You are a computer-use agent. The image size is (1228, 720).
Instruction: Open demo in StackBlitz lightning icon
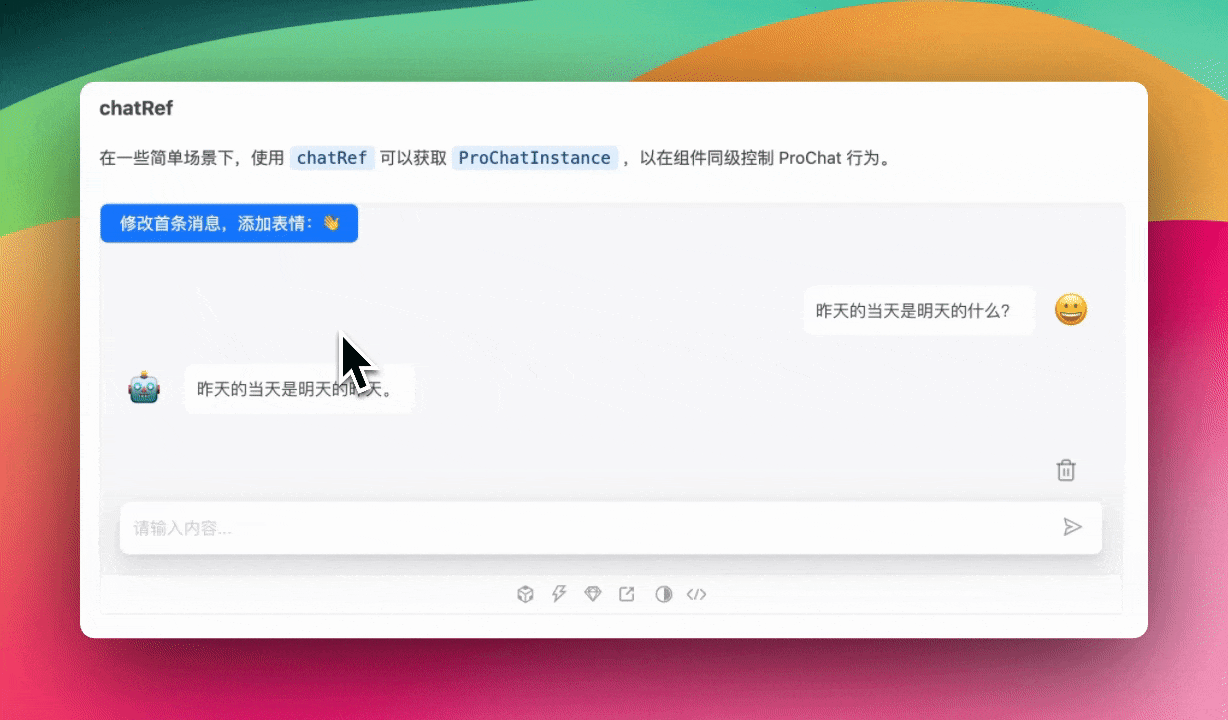coord(559,594)
